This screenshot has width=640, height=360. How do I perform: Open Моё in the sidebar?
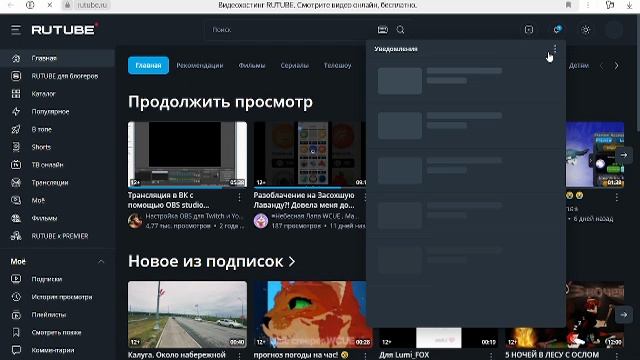tap(57, 200)
